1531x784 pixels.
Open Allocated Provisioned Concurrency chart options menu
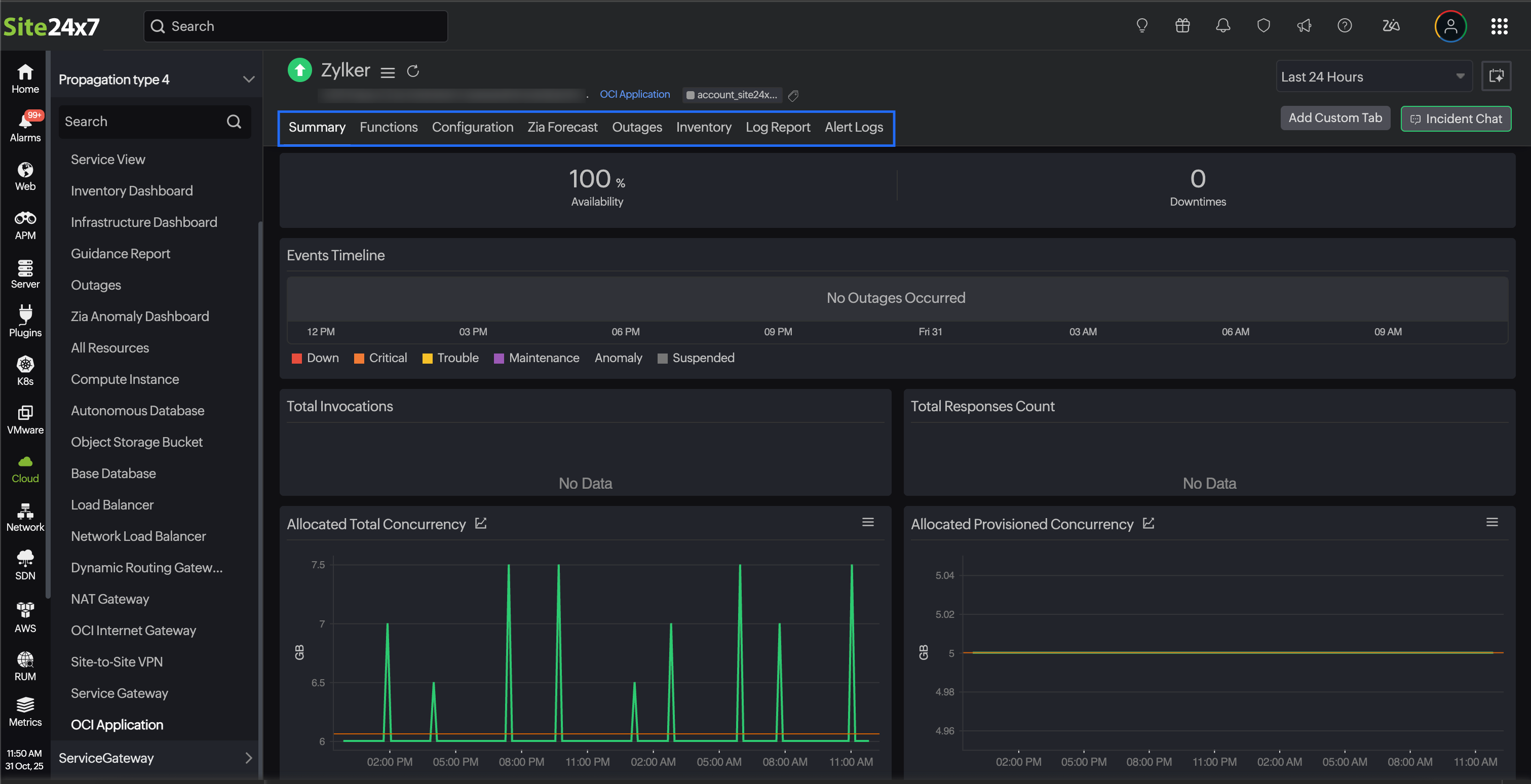(1492, 522)
